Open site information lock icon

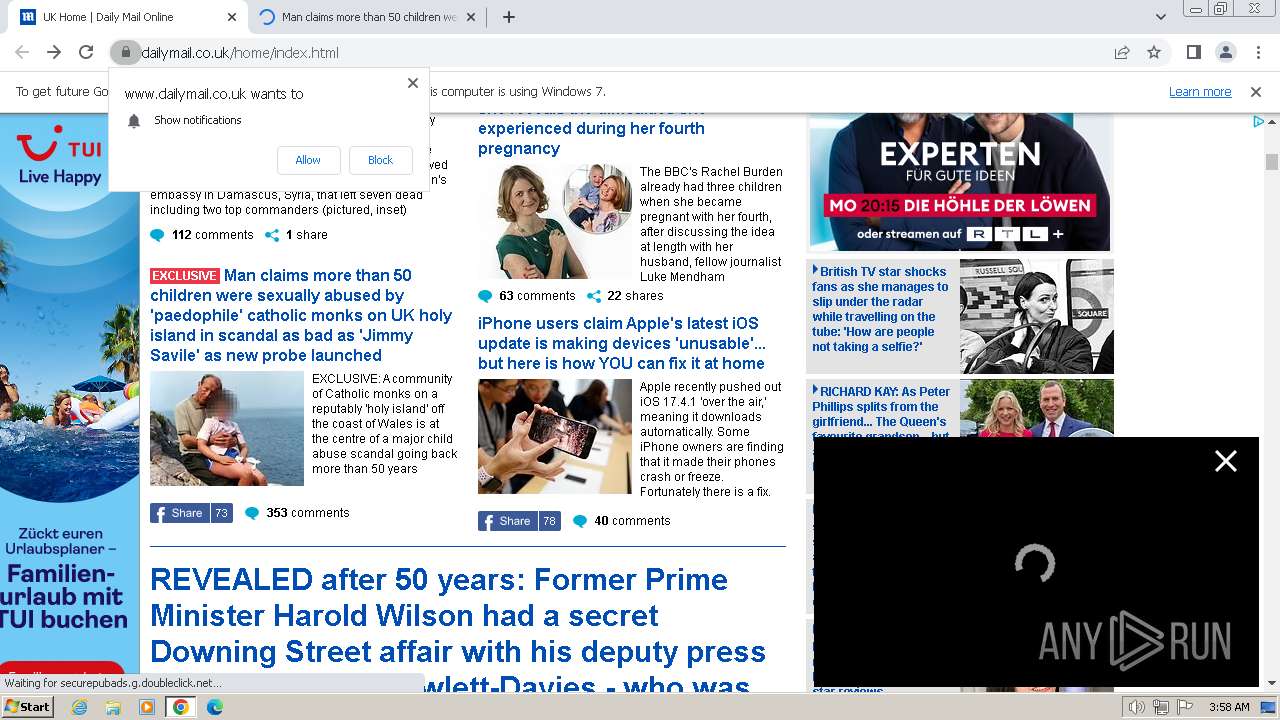coord(124,52)
